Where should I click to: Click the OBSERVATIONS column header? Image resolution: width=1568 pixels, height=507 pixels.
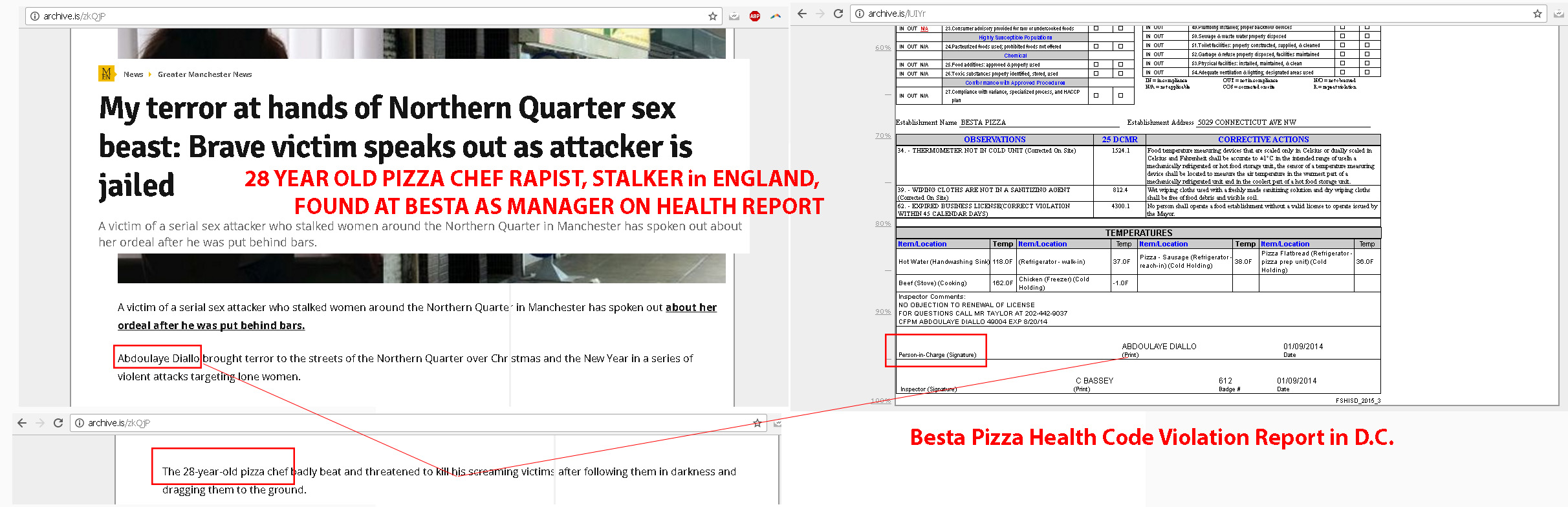coord(994,140)
